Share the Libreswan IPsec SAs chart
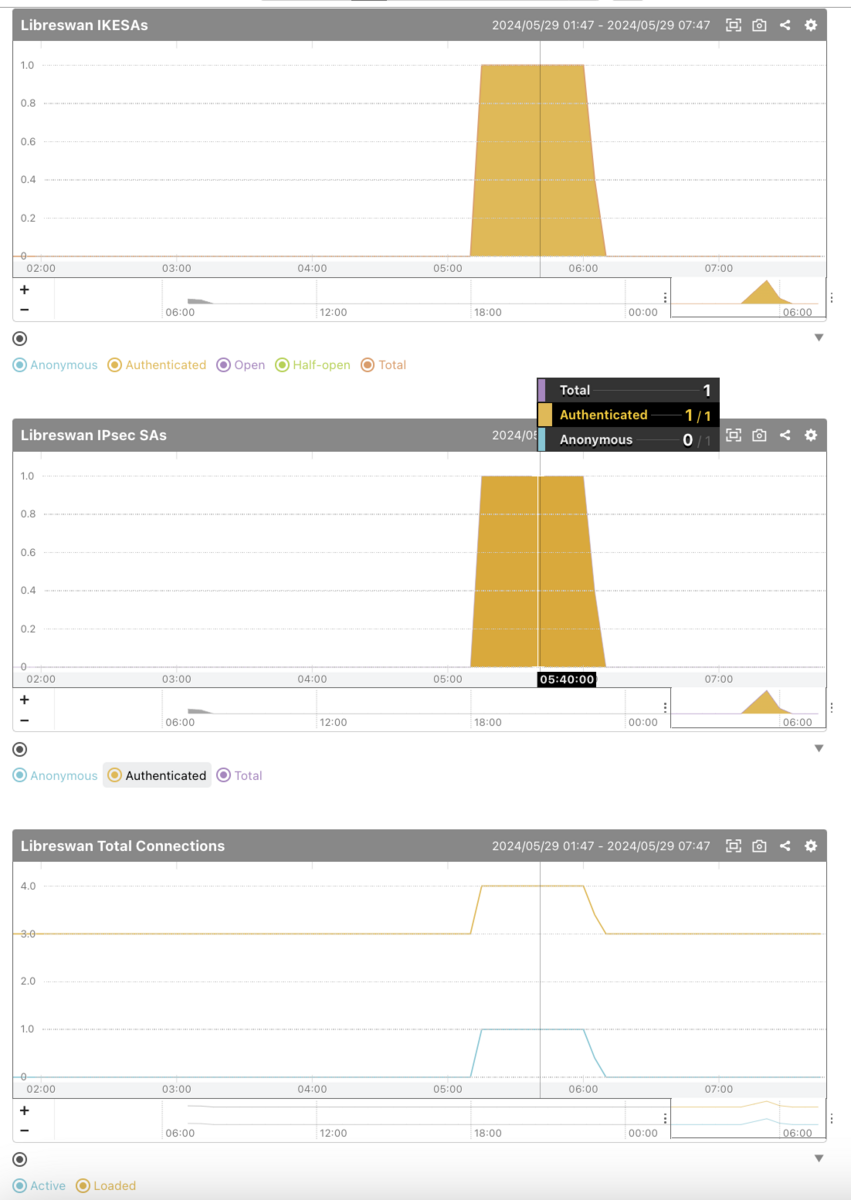Viewport: 851px width, 1200px height. (785, 435)
